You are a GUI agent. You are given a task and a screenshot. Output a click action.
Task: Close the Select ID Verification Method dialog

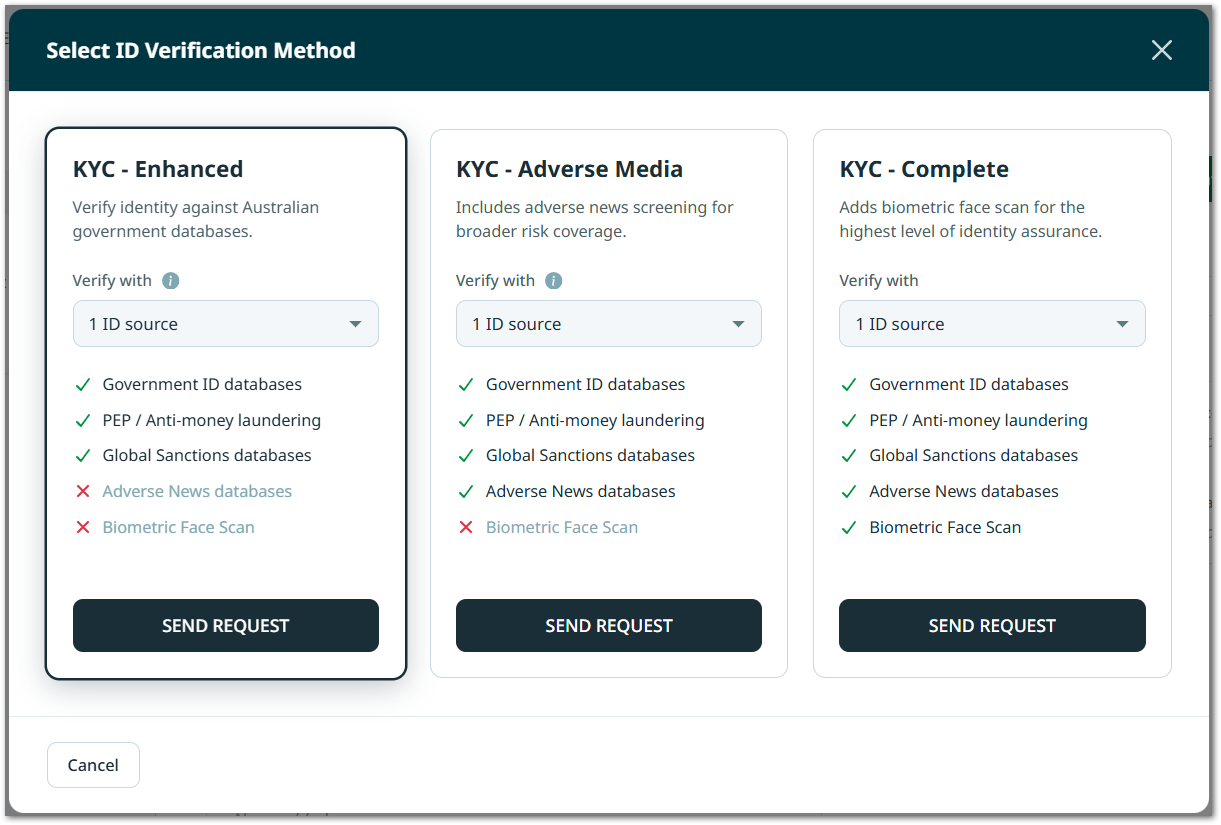[1161, 50]
